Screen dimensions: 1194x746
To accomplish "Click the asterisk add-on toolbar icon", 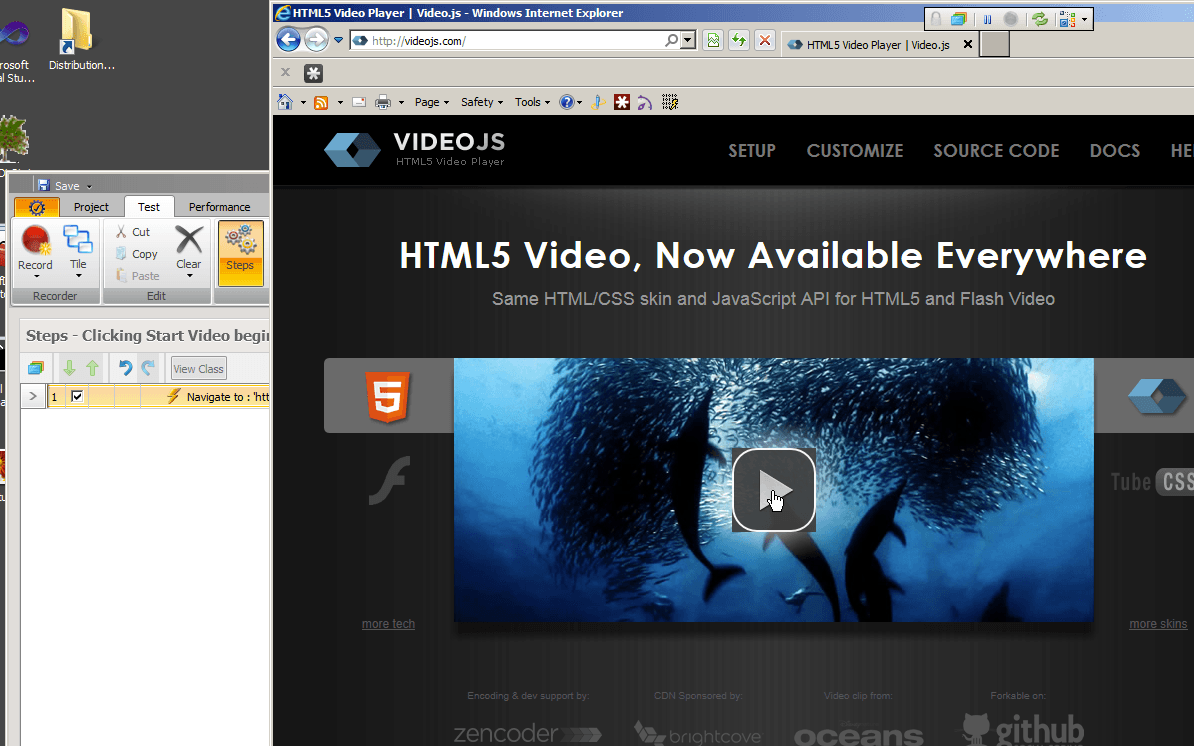I will coord(314,73).
